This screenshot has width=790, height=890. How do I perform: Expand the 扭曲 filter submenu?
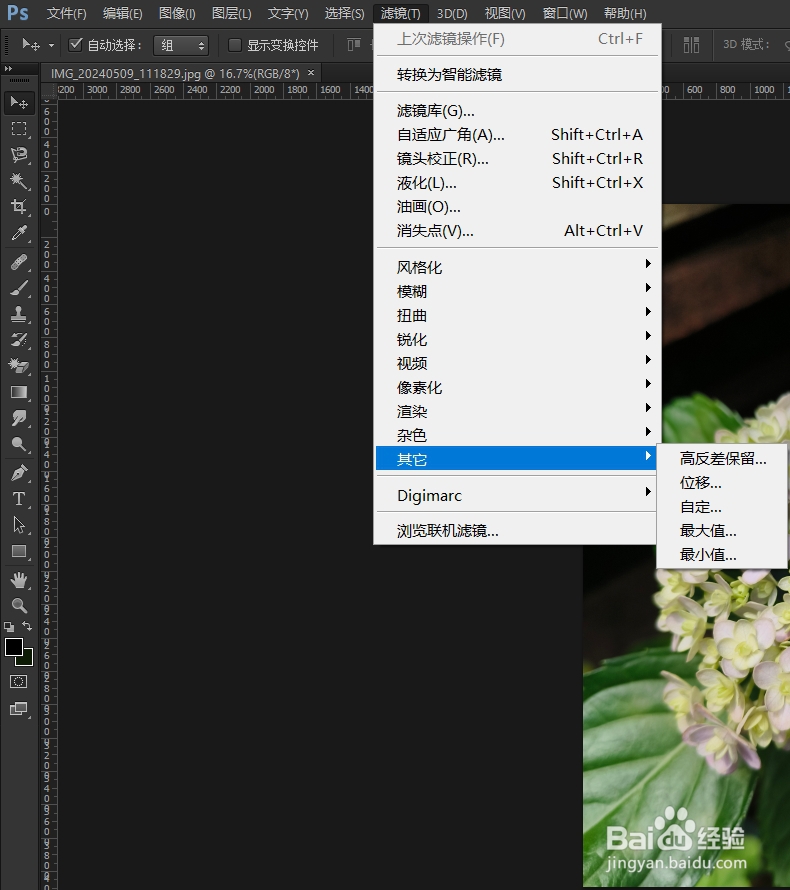(517, 315)
